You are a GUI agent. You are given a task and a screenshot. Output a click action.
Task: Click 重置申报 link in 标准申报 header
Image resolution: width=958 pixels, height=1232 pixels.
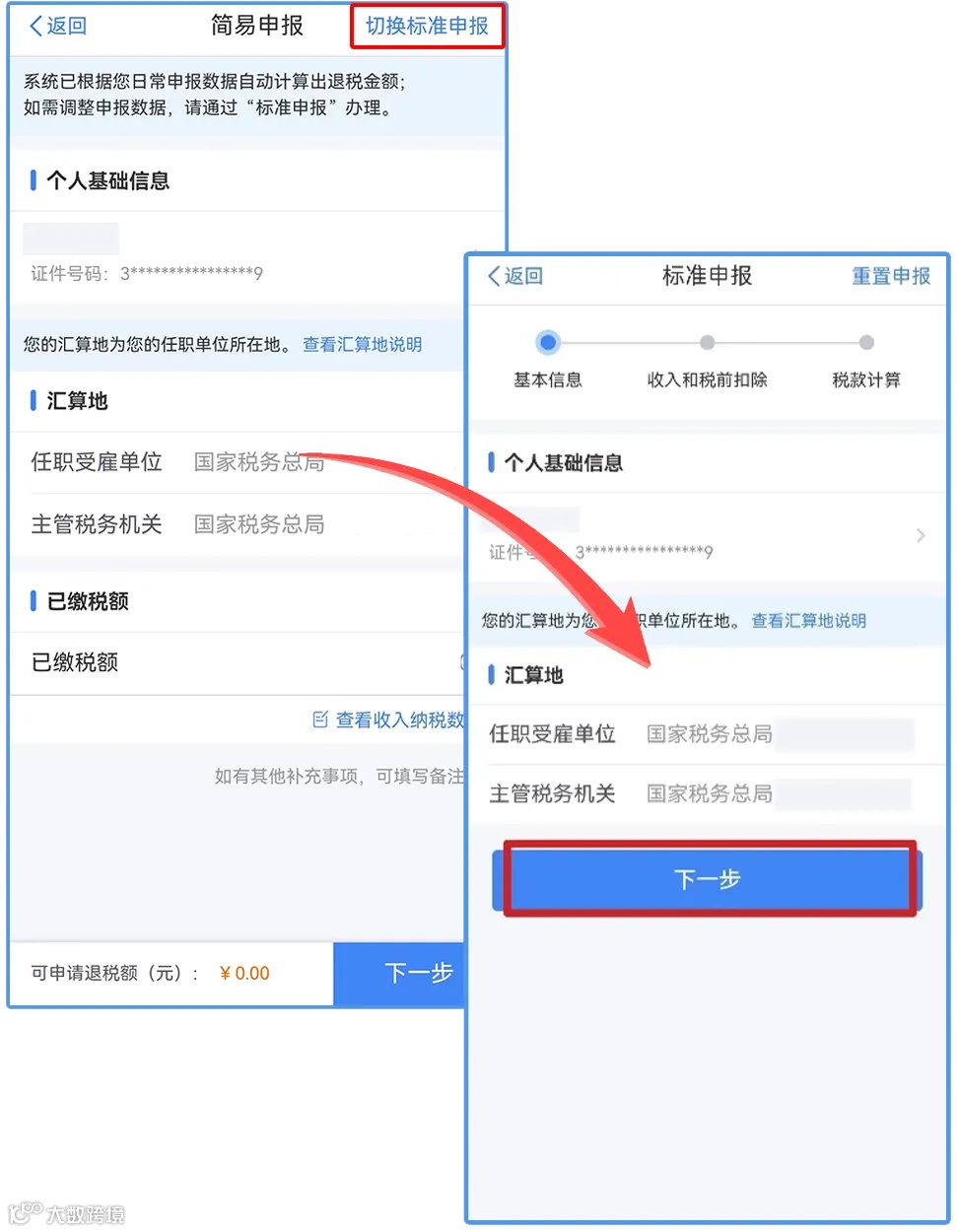coord(891,276)
